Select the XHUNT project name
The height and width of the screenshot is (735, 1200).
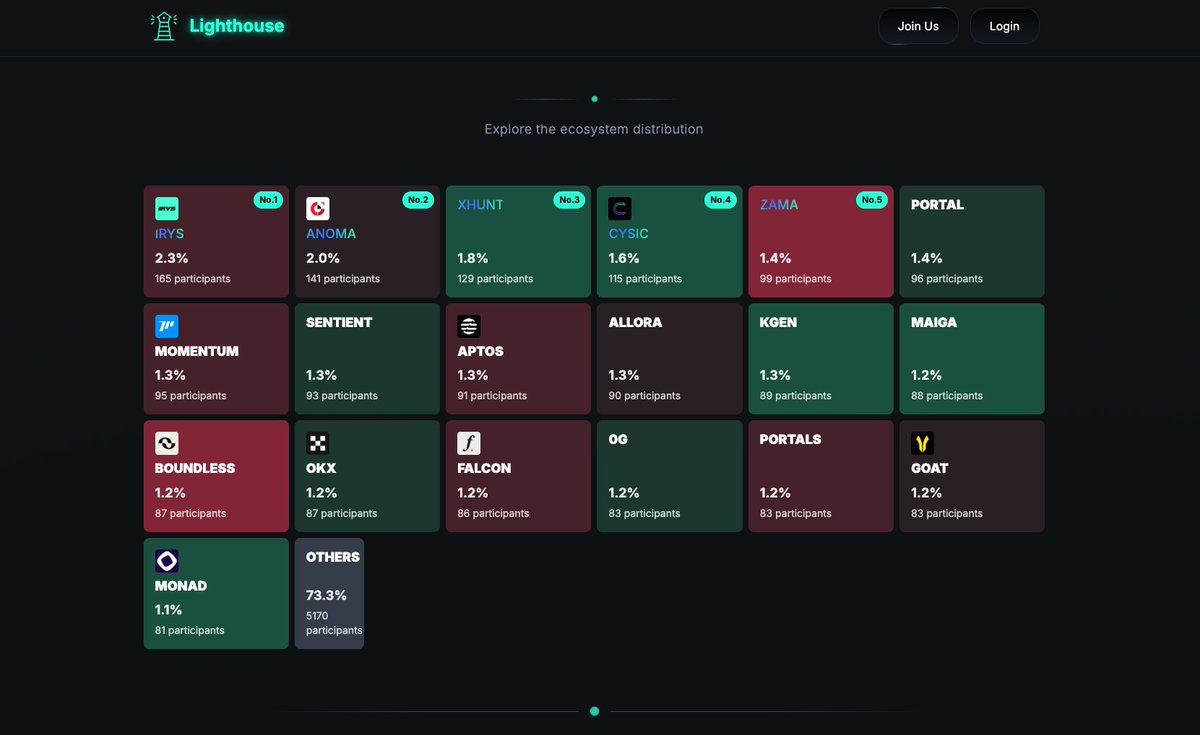pyautogui.click(x=481, y=205)
